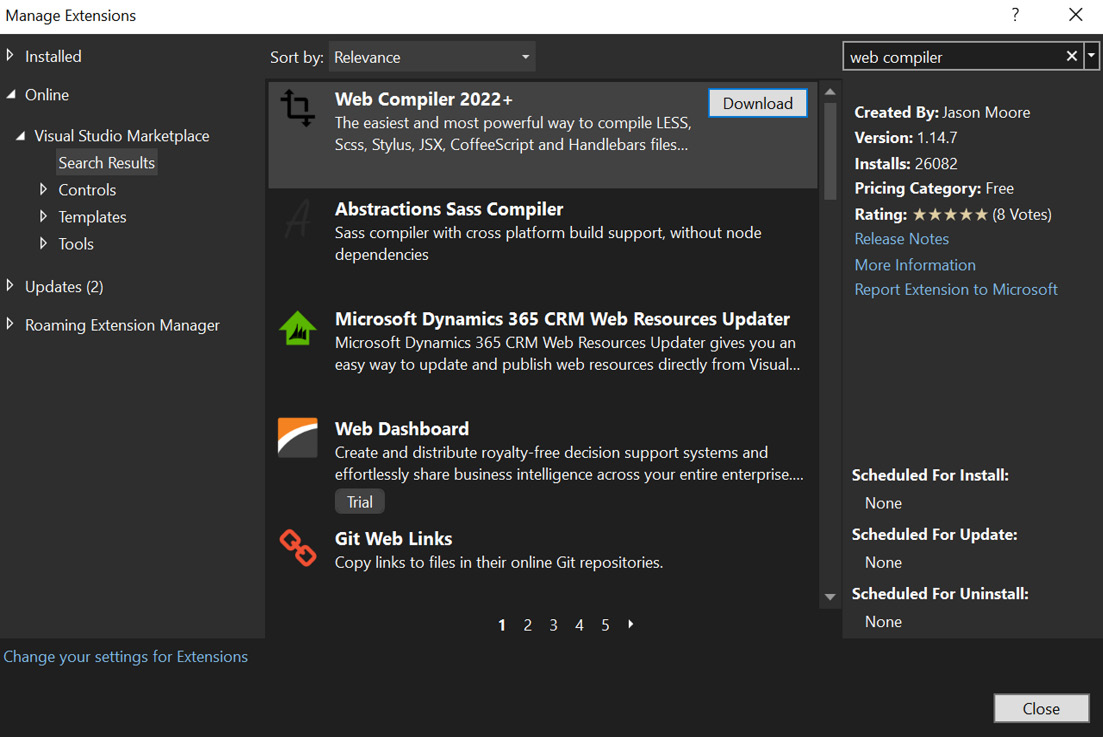Click the Close button

click(x=1041, y=708)
